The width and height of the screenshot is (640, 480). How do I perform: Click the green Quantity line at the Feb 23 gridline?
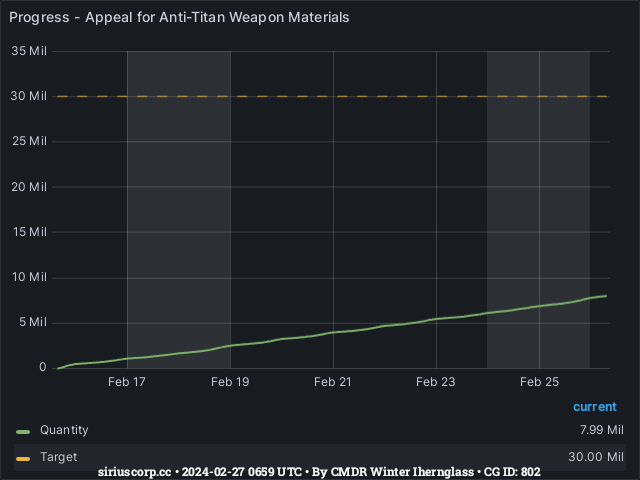pos(436,319)
